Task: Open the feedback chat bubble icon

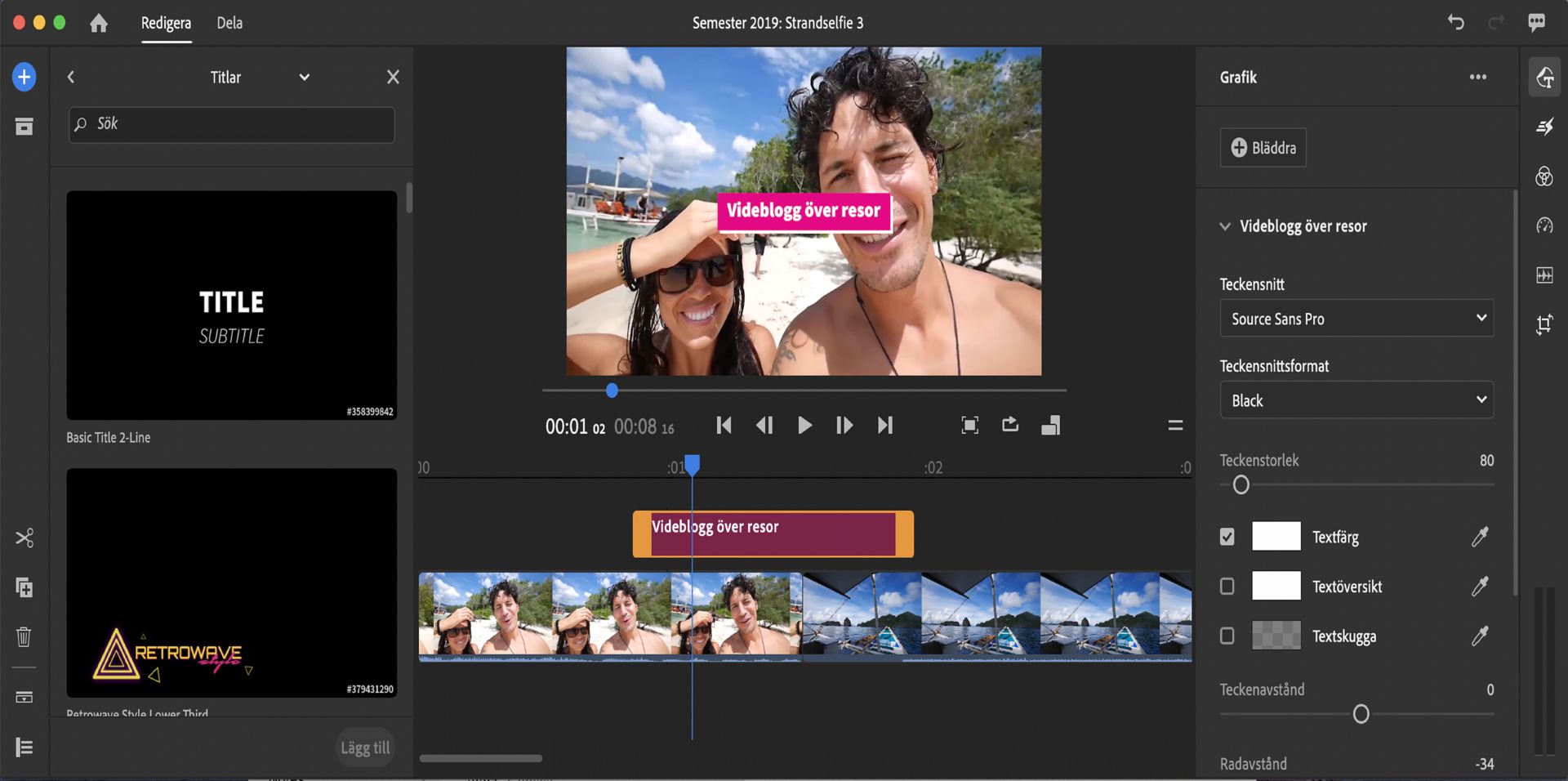Action: pos(1536,22)
